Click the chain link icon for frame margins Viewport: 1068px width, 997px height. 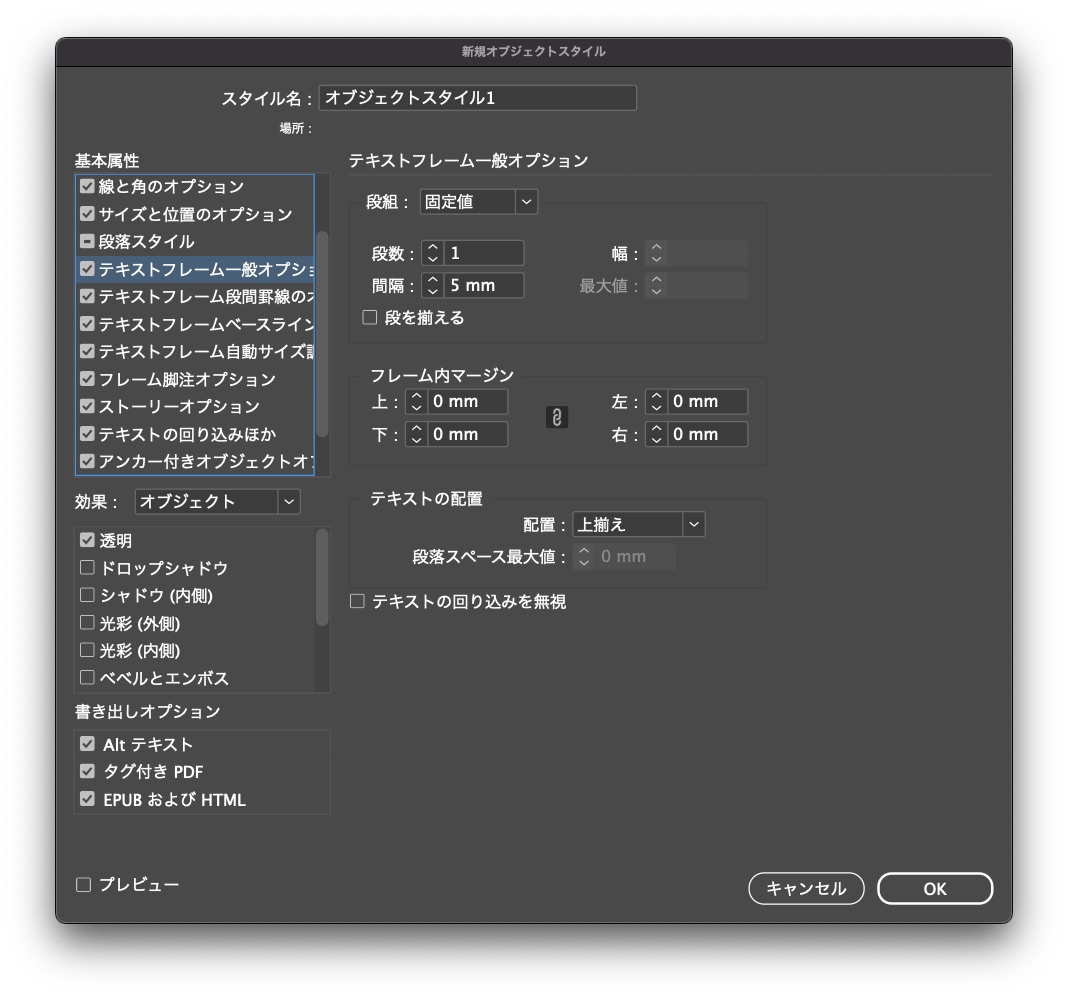tap(558, 418)
